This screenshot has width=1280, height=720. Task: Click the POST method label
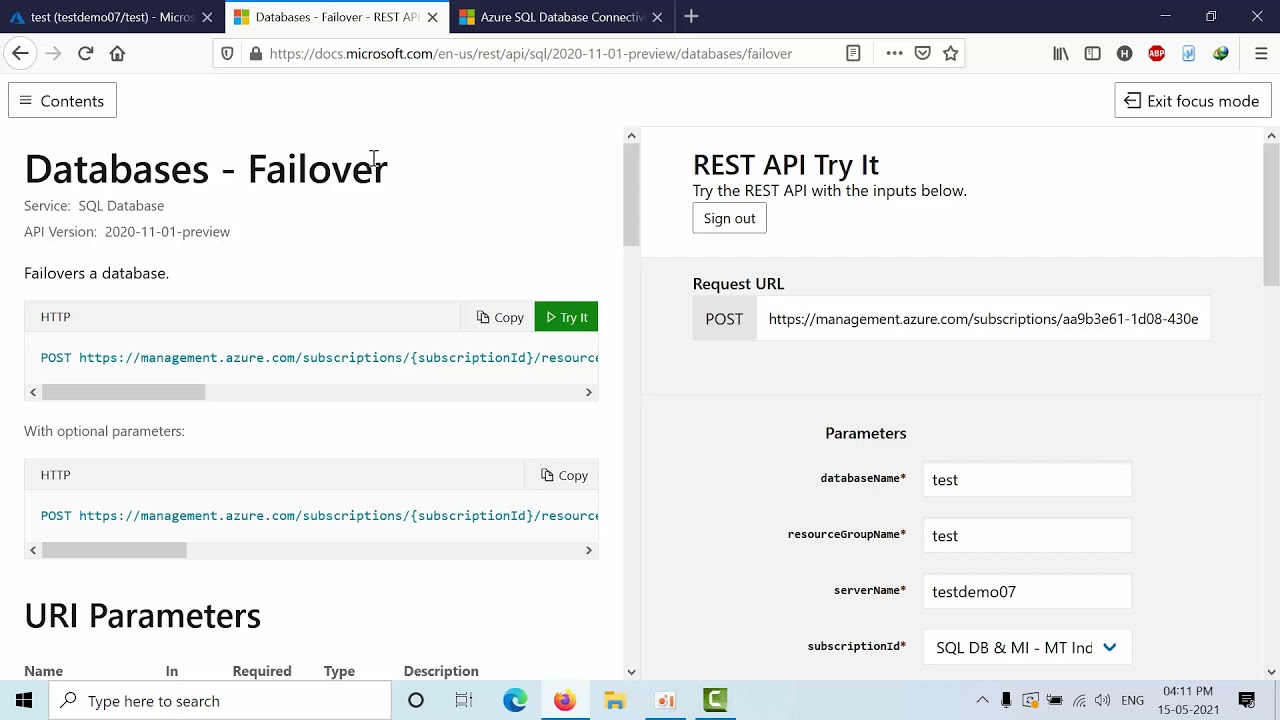coord(724,319)
